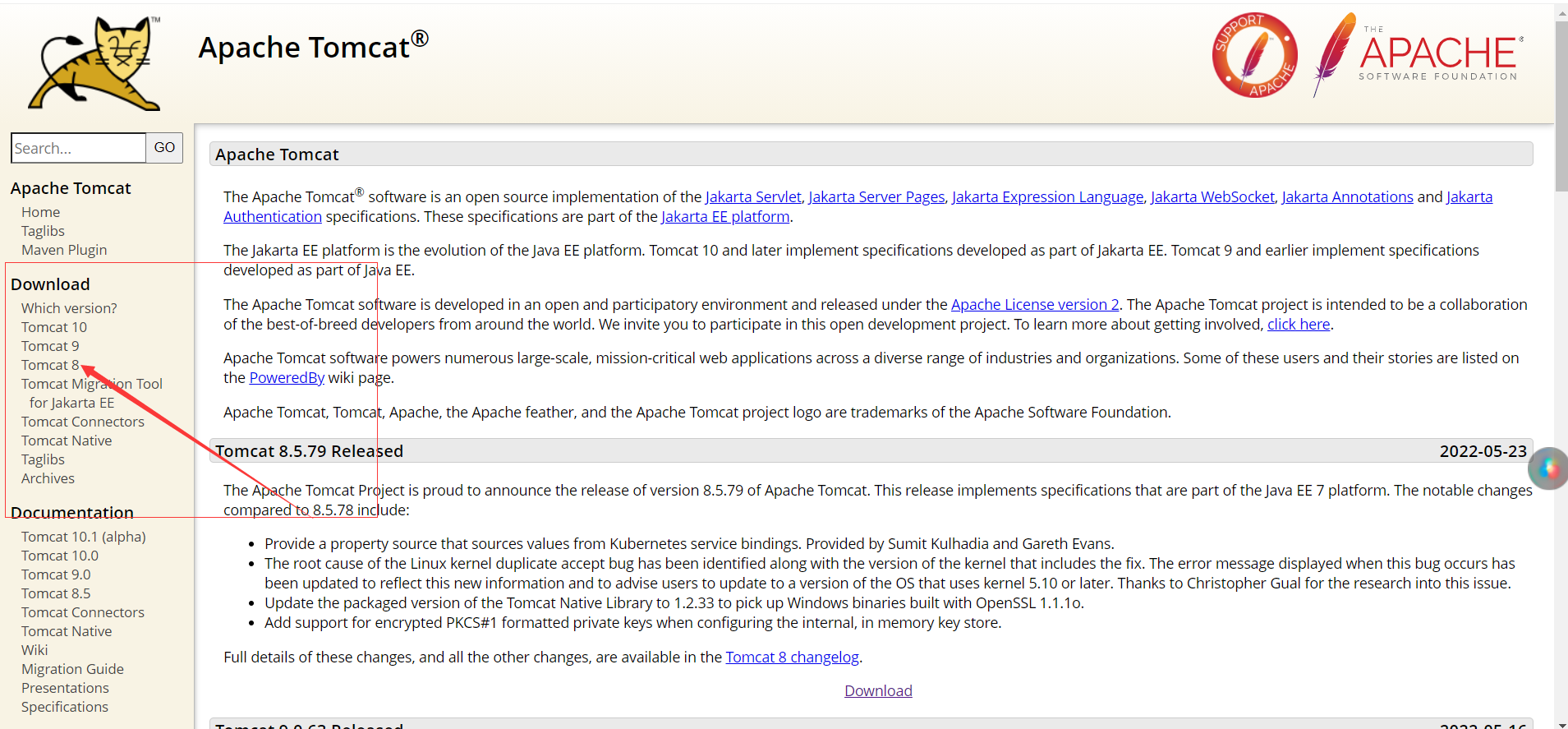The height and width of the screenshot is (729, 1568).
Task: Go to Tomcat 10 download page
Action: click(54, 327)
